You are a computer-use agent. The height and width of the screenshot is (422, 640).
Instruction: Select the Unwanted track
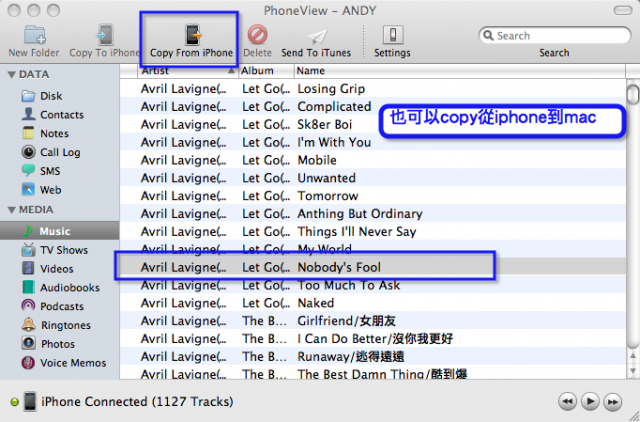373,178
